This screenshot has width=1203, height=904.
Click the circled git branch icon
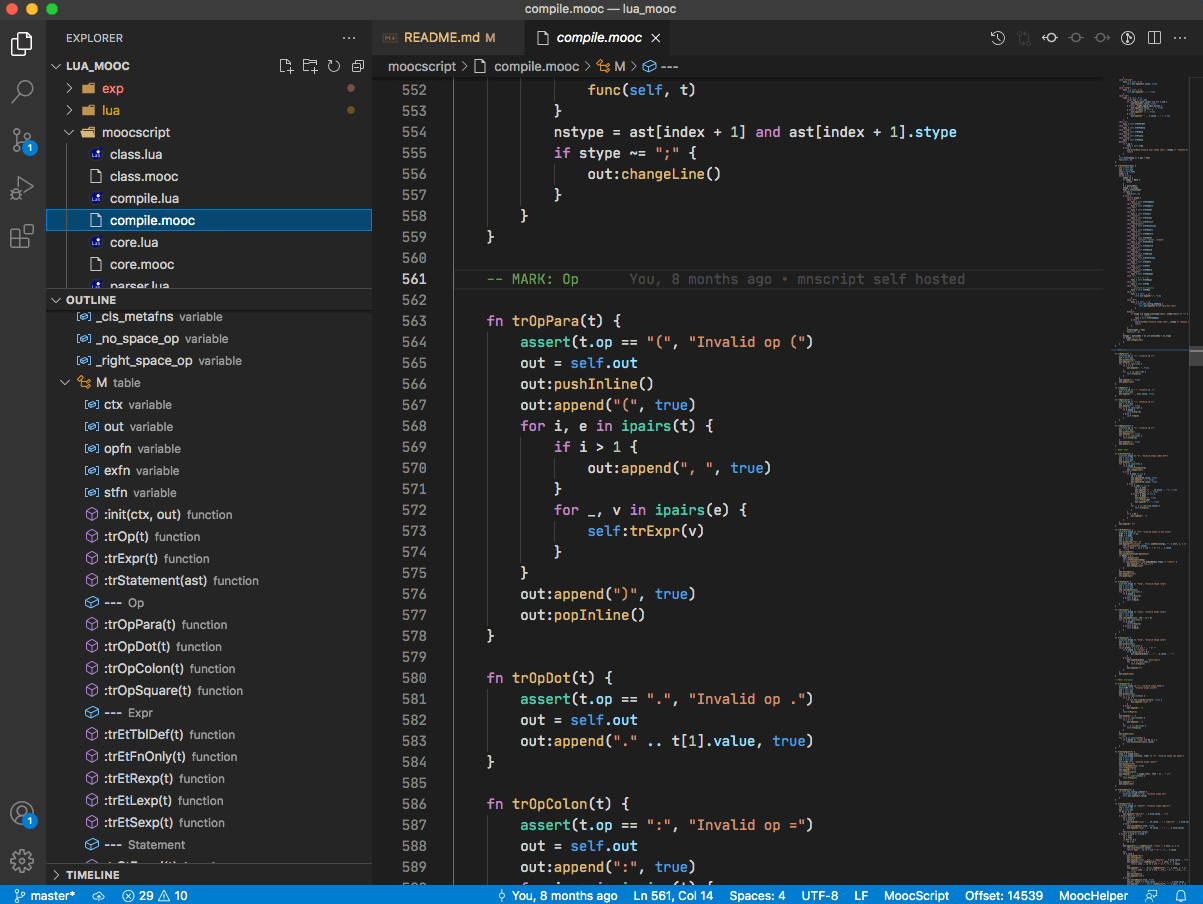pos(1128,38)
